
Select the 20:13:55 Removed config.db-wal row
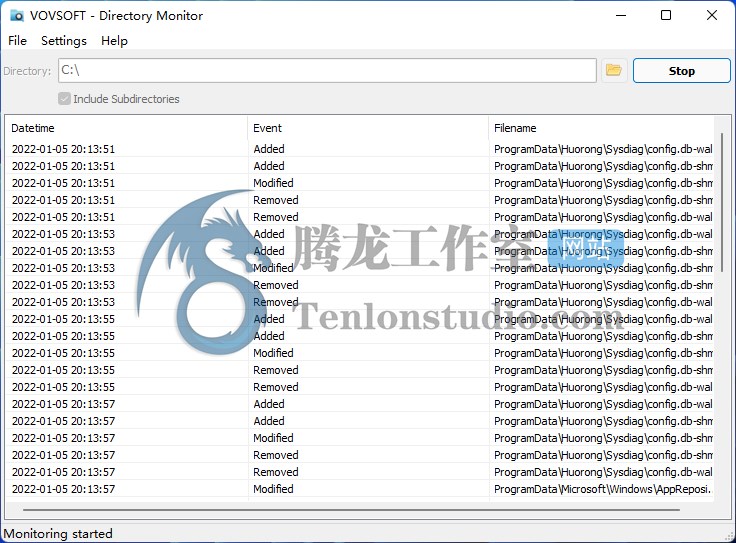coord(360,387)
